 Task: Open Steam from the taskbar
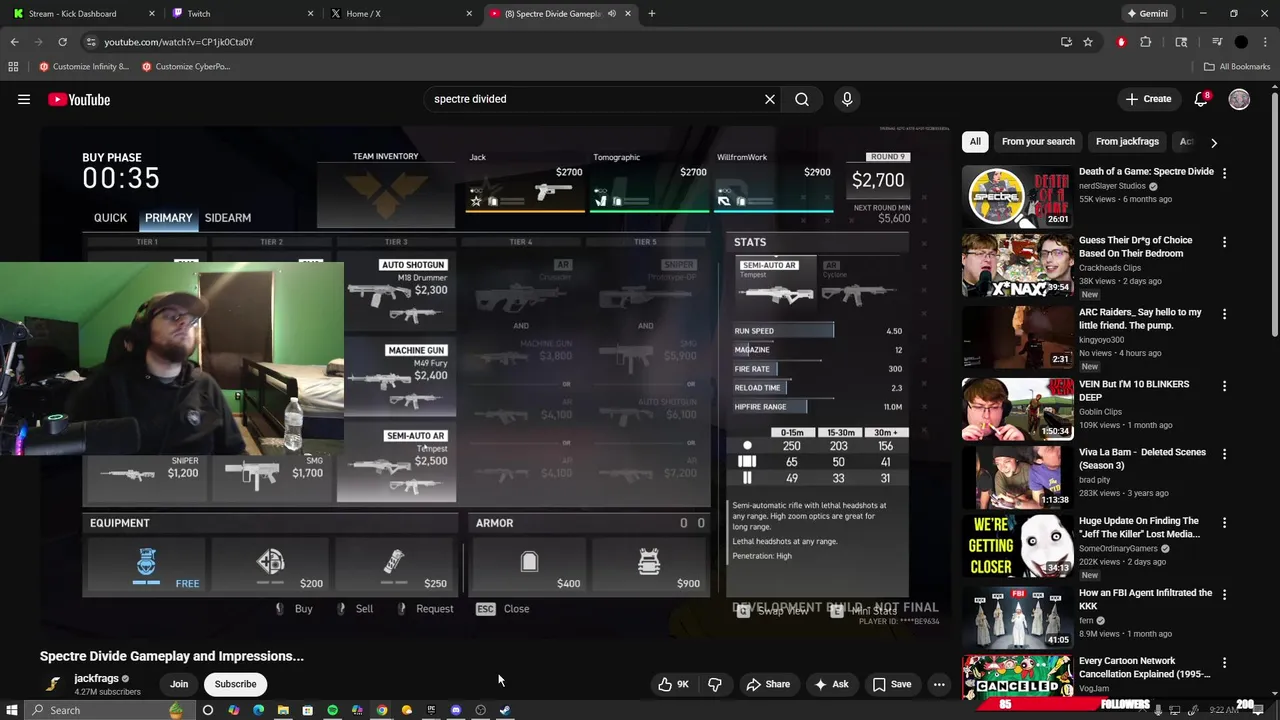coord(505,710)
